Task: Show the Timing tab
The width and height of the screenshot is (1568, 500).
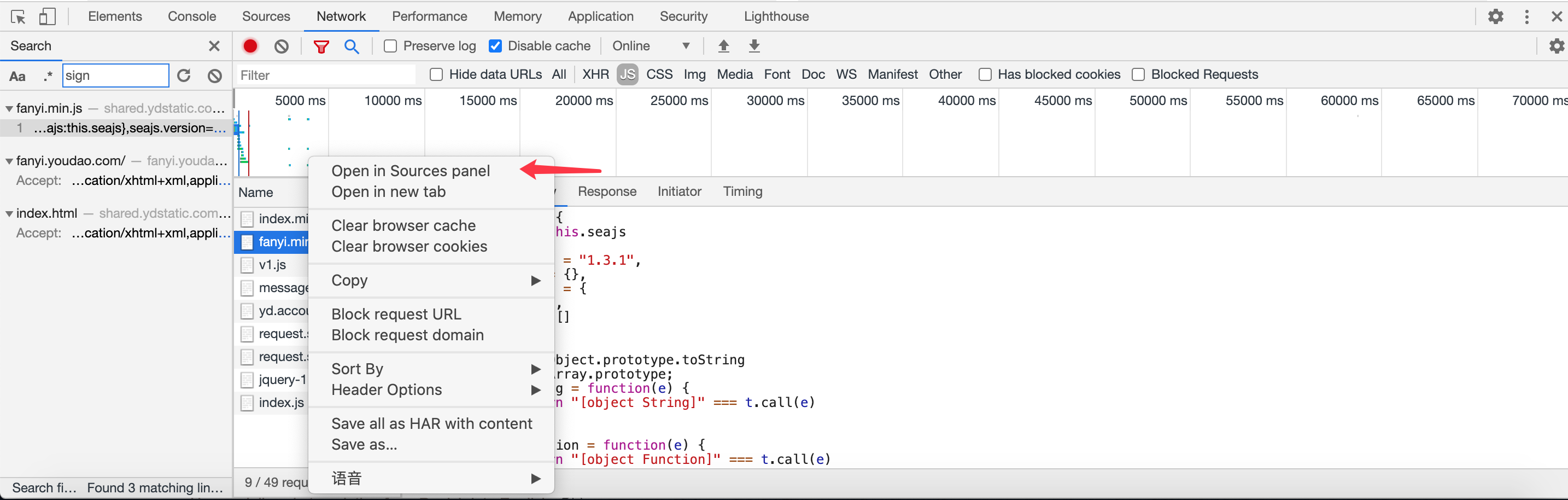Action: [x=742, y=192]
